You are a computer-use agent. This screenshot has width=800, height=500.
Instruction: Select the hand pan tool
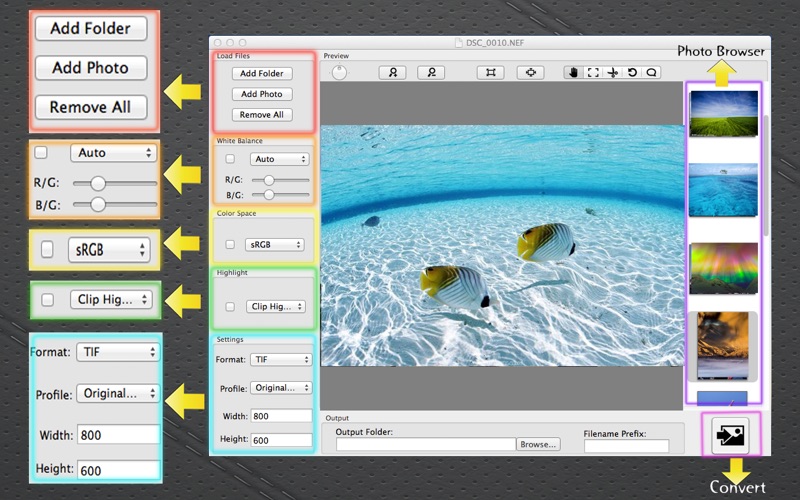(573, 72)
